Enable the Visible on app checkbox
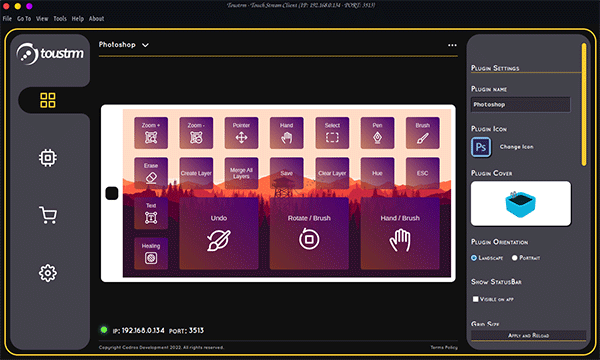 475,299
